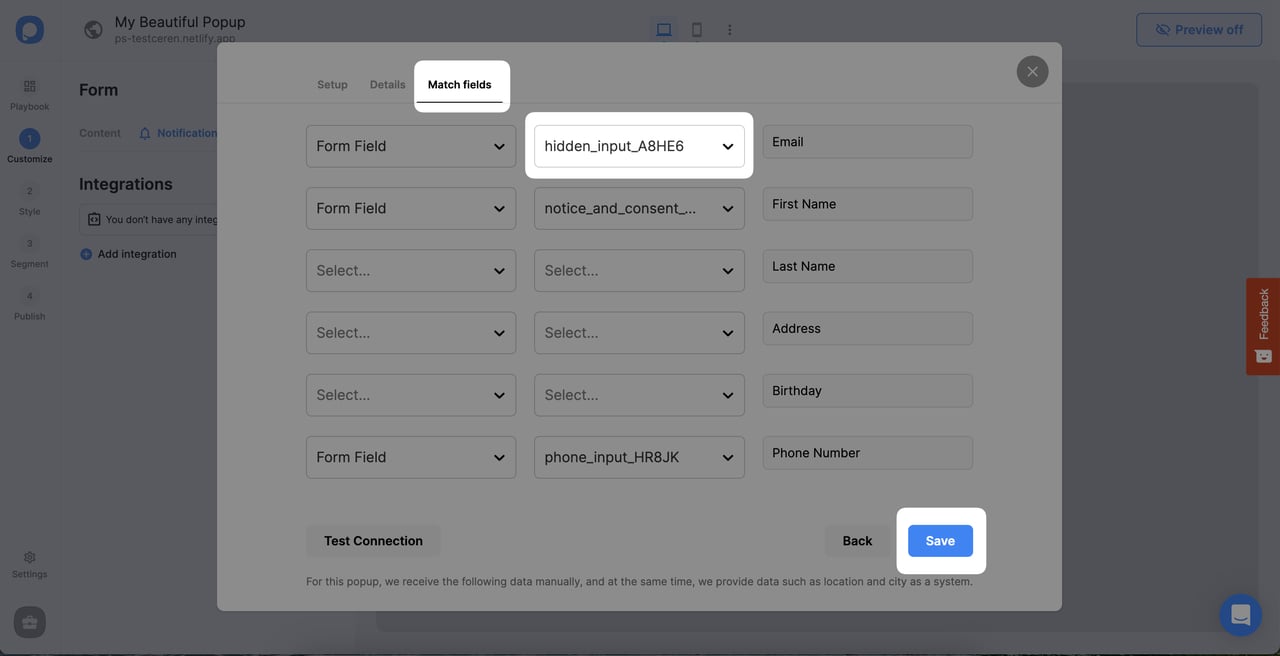
Task: Close the integration modal dialog
Action: click(1032, 72)
